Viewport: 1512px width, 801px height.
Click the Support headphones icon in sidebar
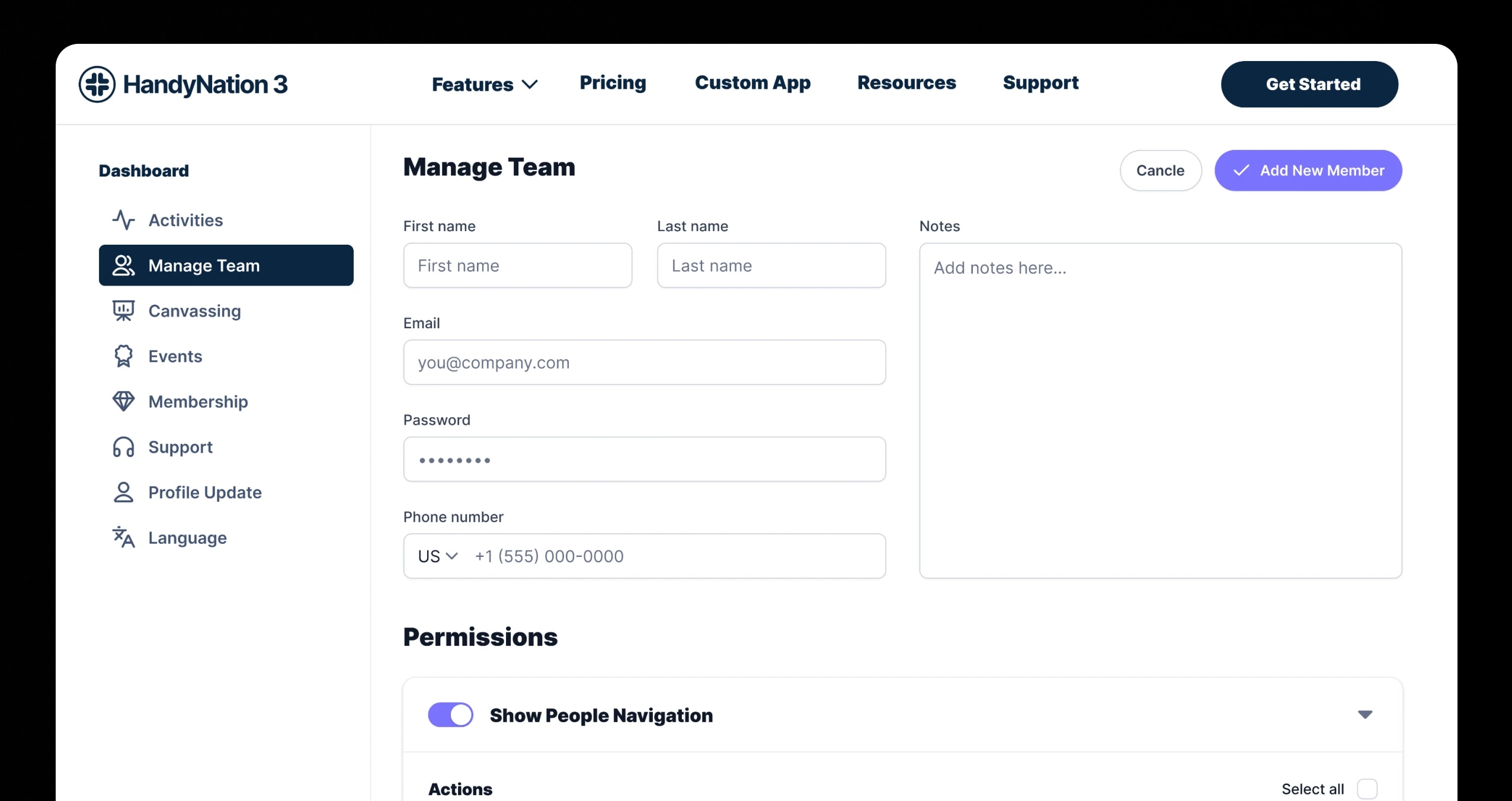123,447
